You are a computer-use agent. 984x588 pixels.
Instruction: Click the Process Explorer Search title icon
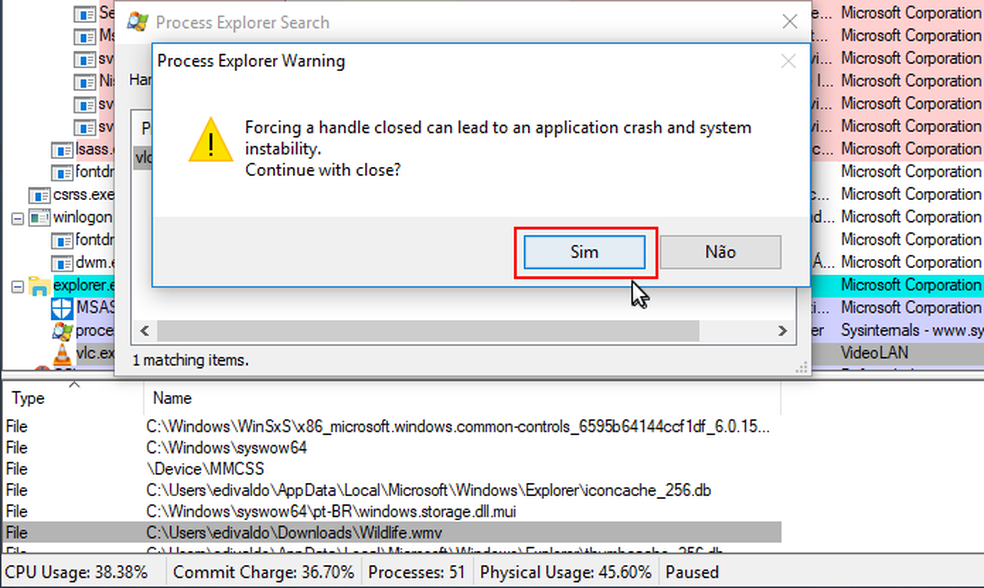point(138,22)
